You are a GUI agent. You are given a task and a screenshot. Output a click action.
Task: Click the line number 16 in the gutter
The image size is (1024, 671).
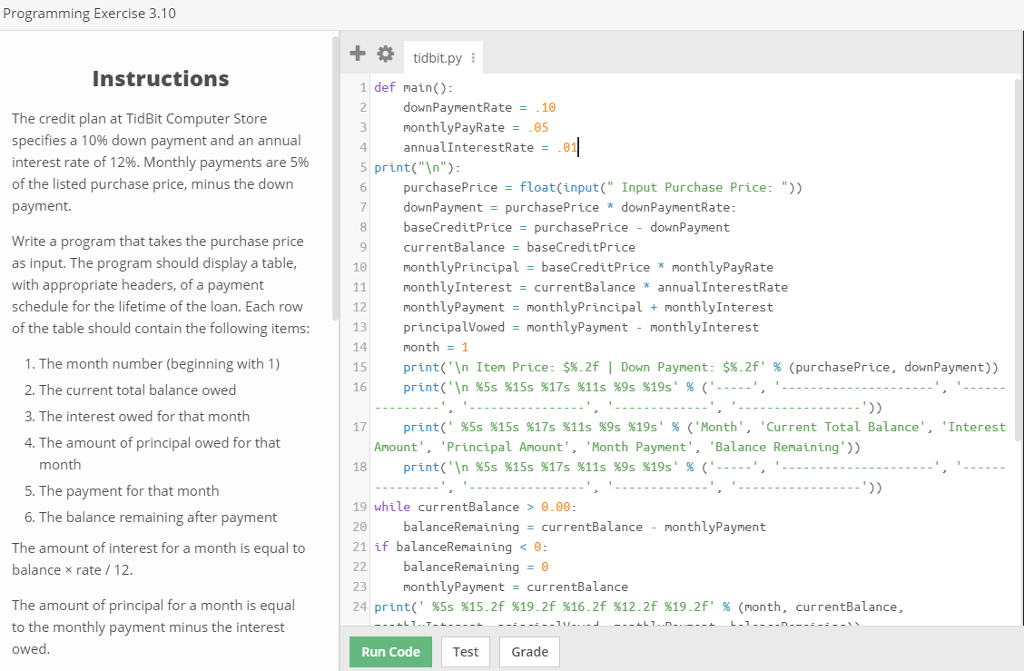(360, 387)
